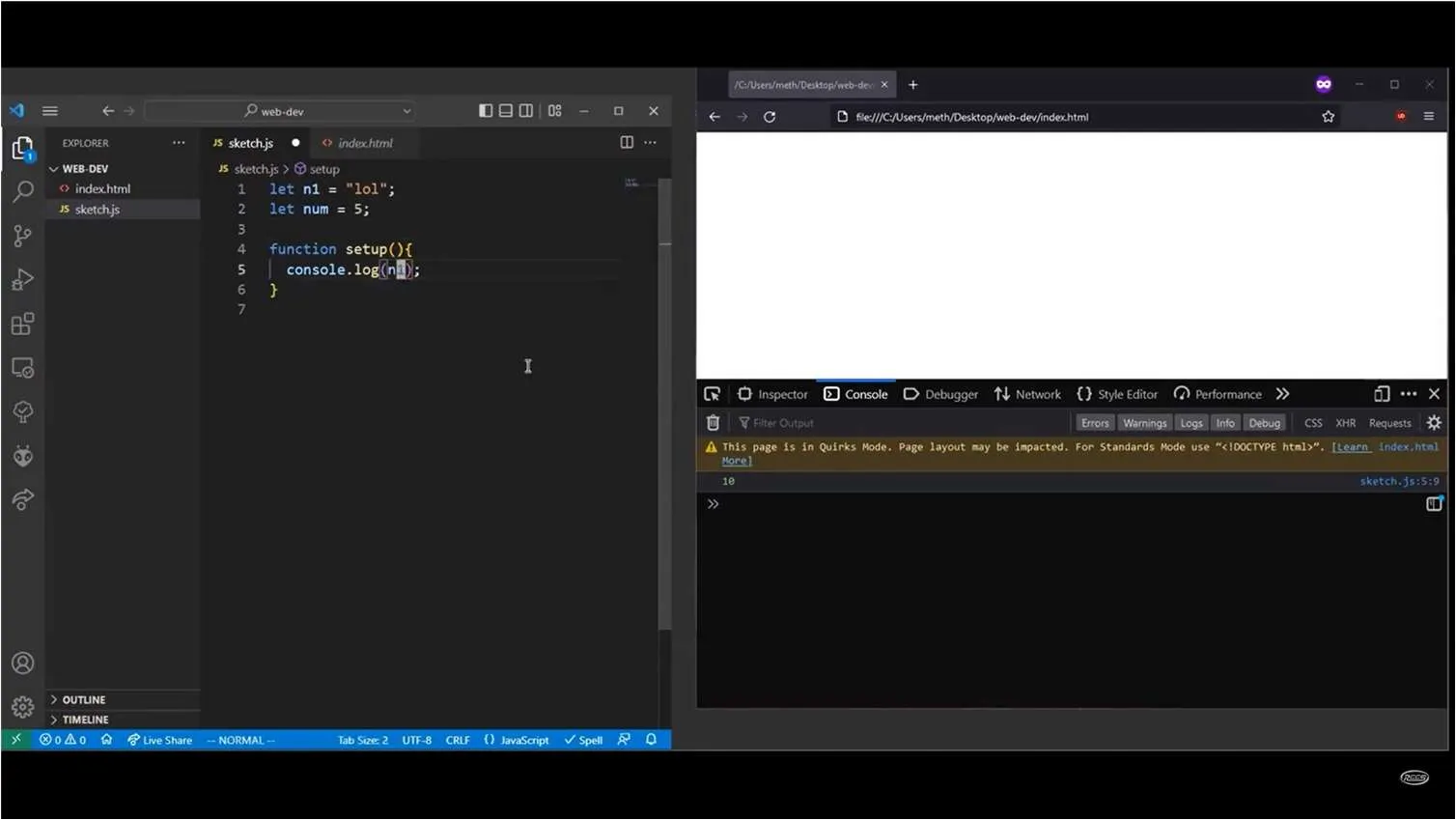Switch to the index.html tab in VS Code
Viewport: 1456px width, 820px height.
(365, 142)
